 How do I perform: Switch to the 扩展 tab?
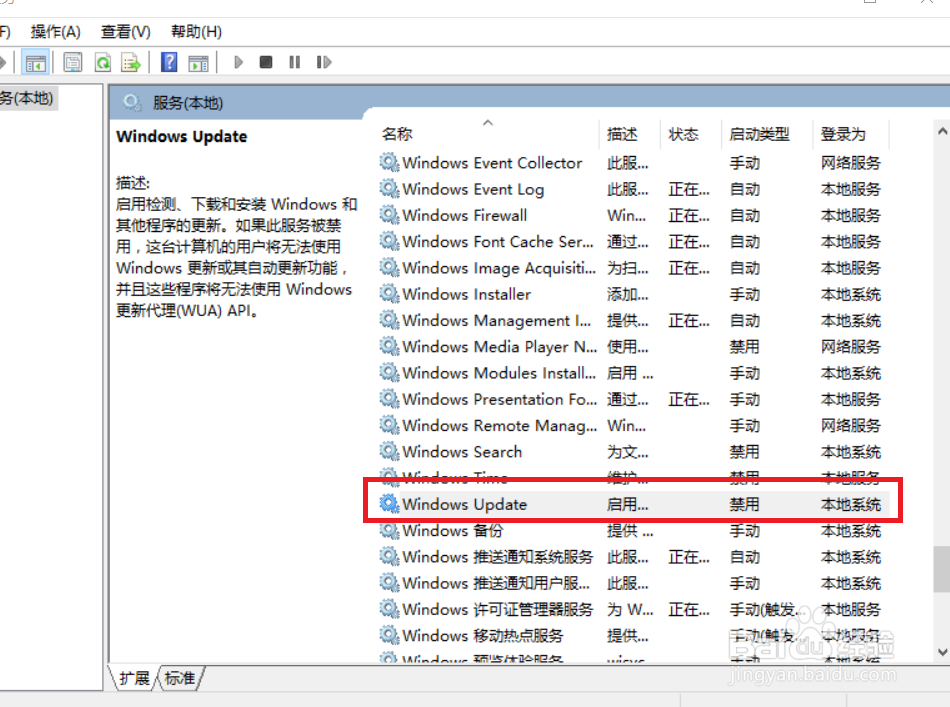[x=134, y=678]
